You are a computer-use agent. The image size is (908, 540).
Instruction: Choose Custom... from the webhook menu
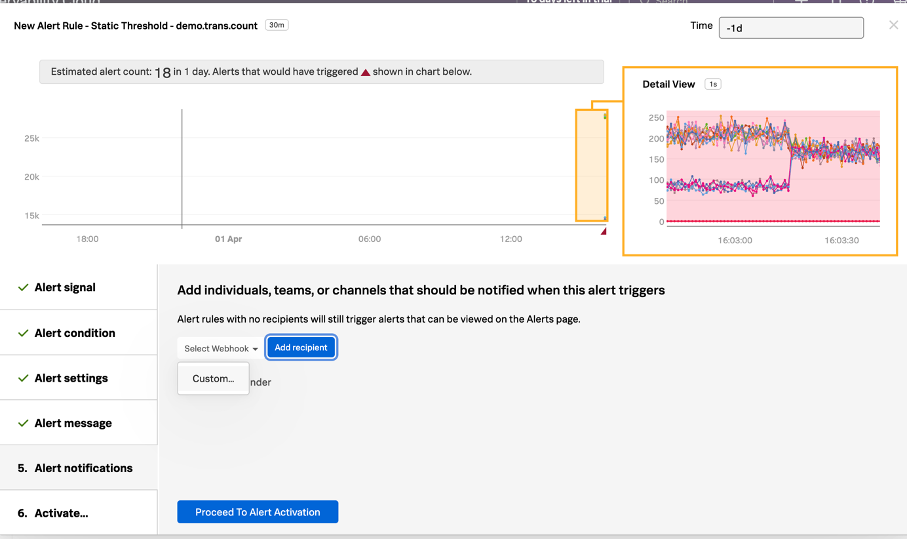pos(213,379)
